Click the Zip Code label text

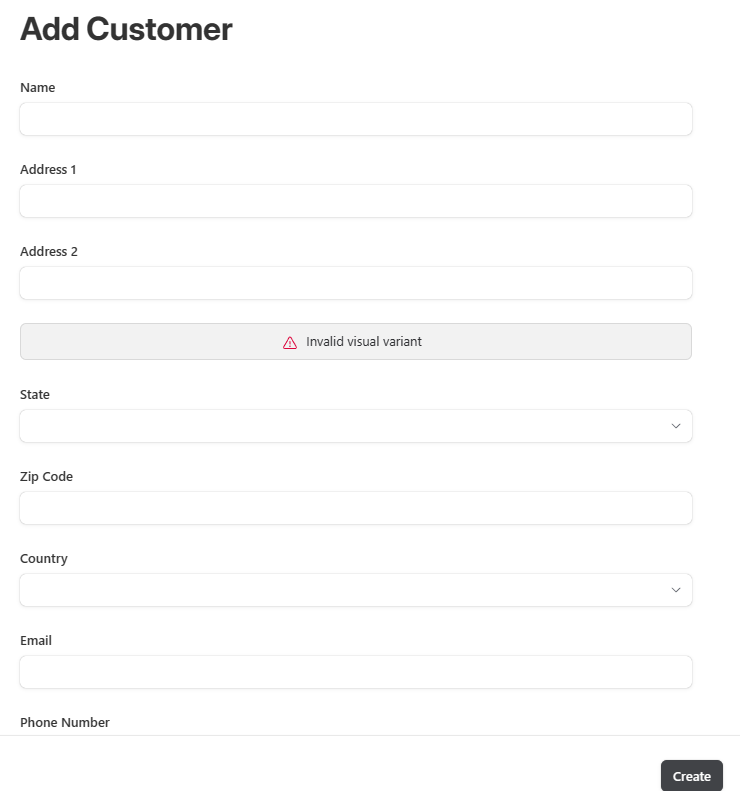click(46, 477)
